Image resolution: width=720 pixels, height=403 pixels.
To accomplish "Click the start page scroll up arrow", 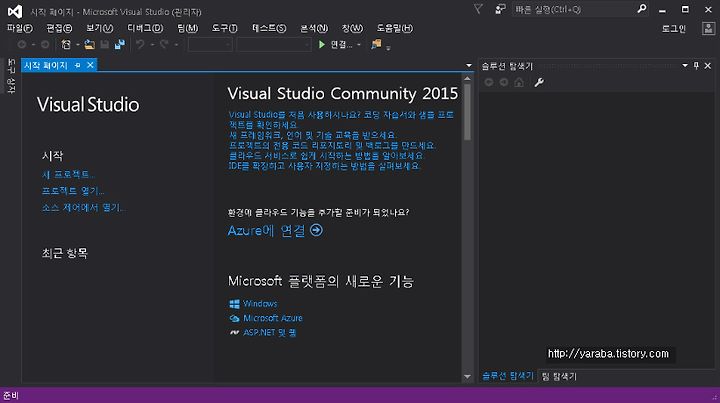I will point(467,78).
